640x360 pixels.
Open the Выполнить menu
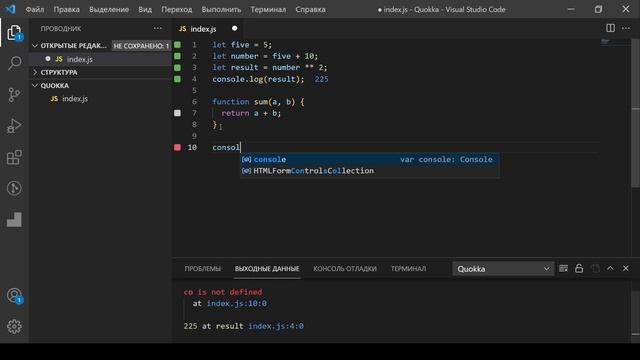(x=221, y=9)
